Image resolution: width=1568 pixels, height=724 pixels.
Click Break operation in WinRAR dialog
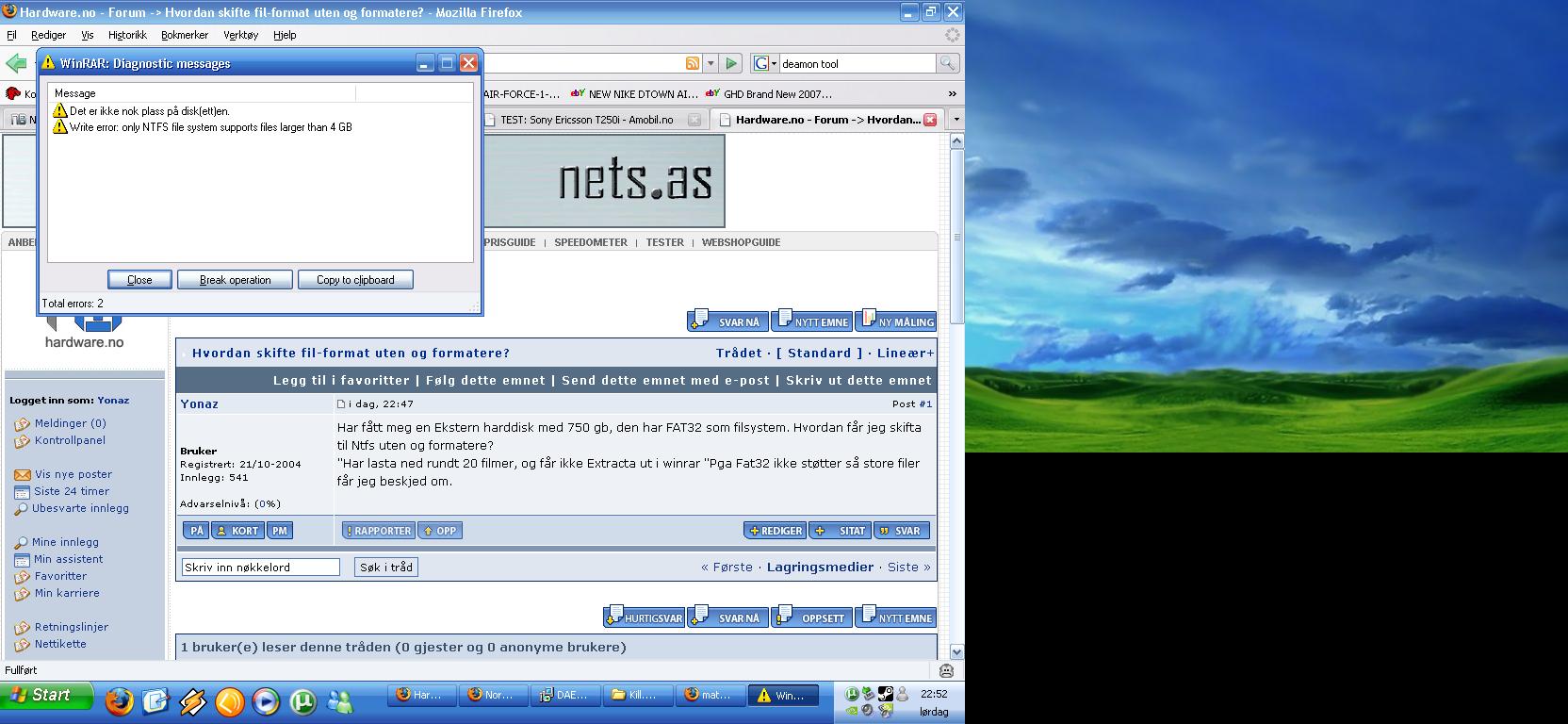[x=235, y=280]
